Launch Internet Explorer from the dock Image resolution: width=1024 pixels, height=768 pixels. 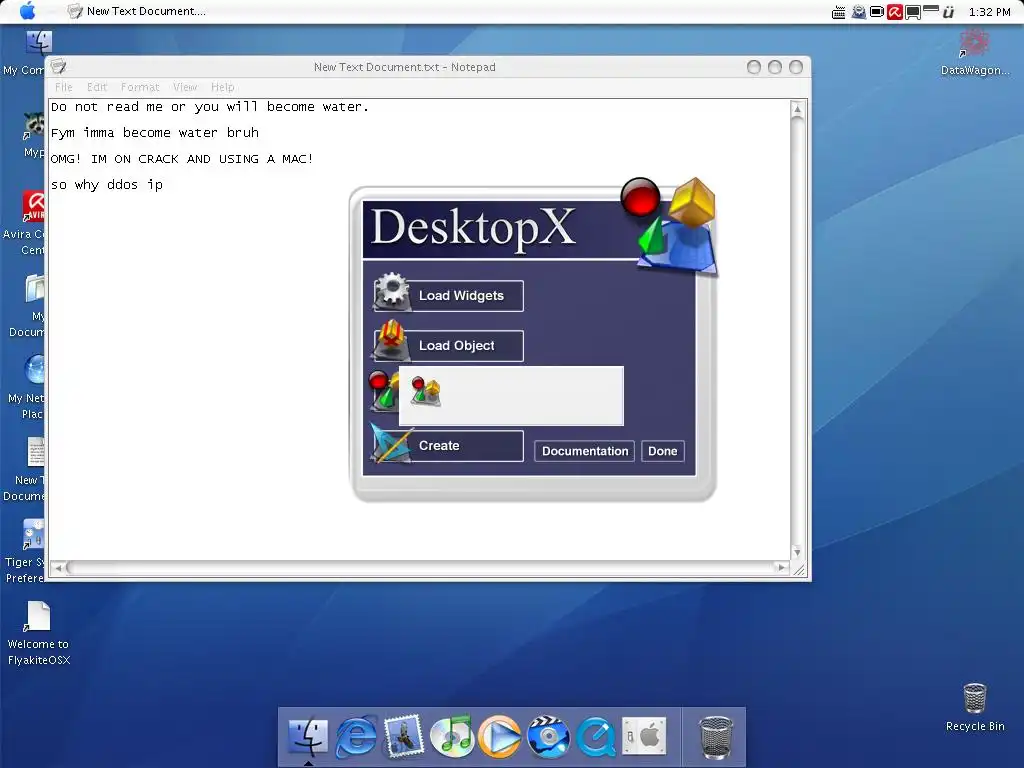tap(356, 737)
